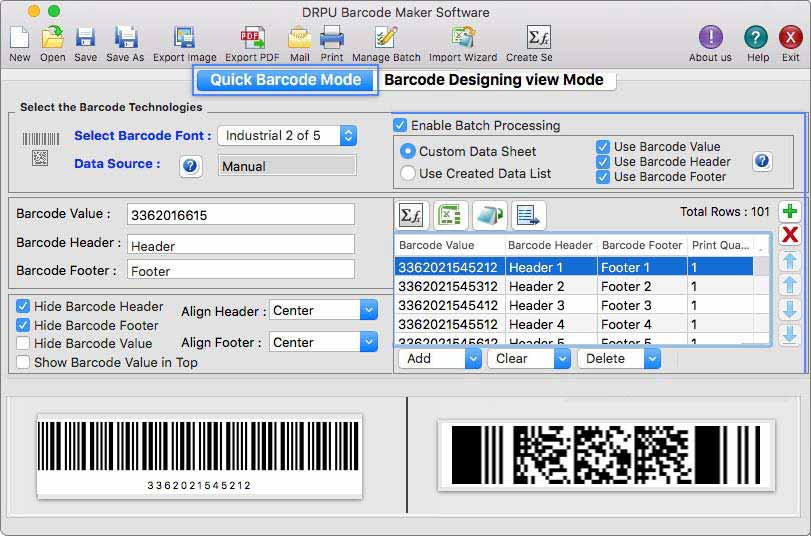The height and width of the screenshot is (536, 811).
Task: Click the Barcode Footer input field
Action: (241, 270)
